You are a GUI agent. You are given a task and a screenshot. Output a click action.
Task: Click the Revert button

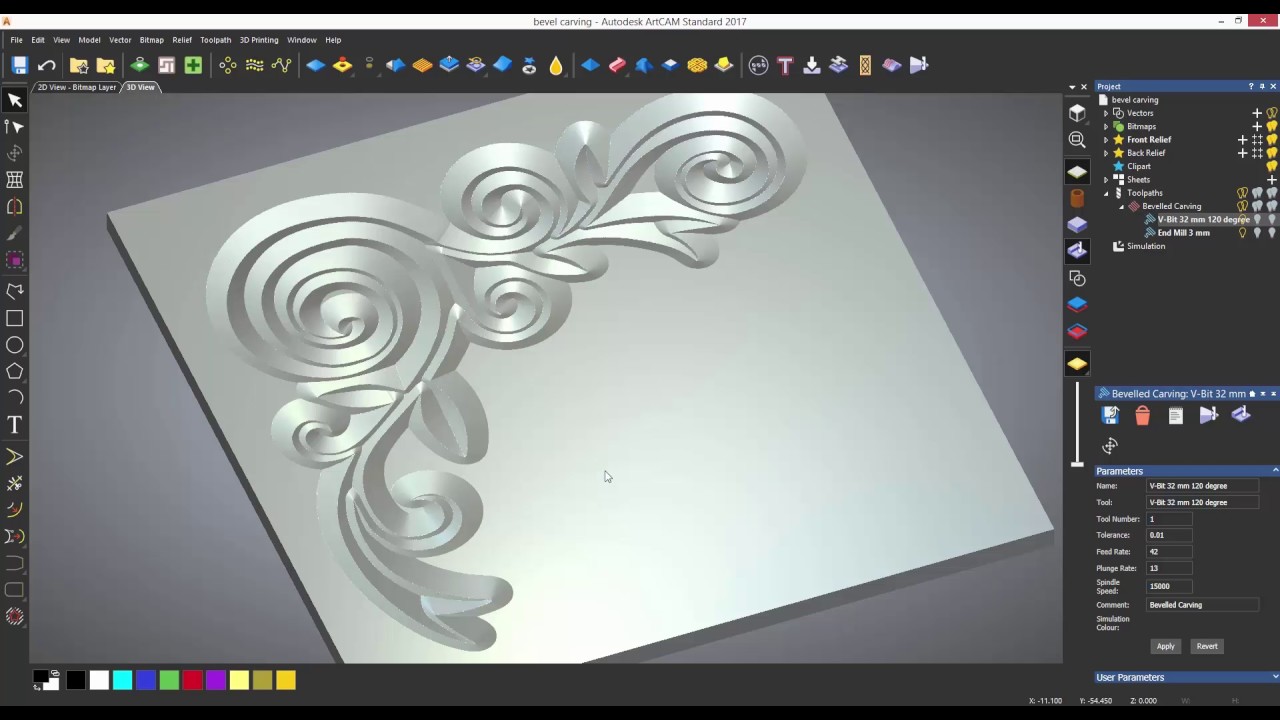click(x=1207, y=646)
